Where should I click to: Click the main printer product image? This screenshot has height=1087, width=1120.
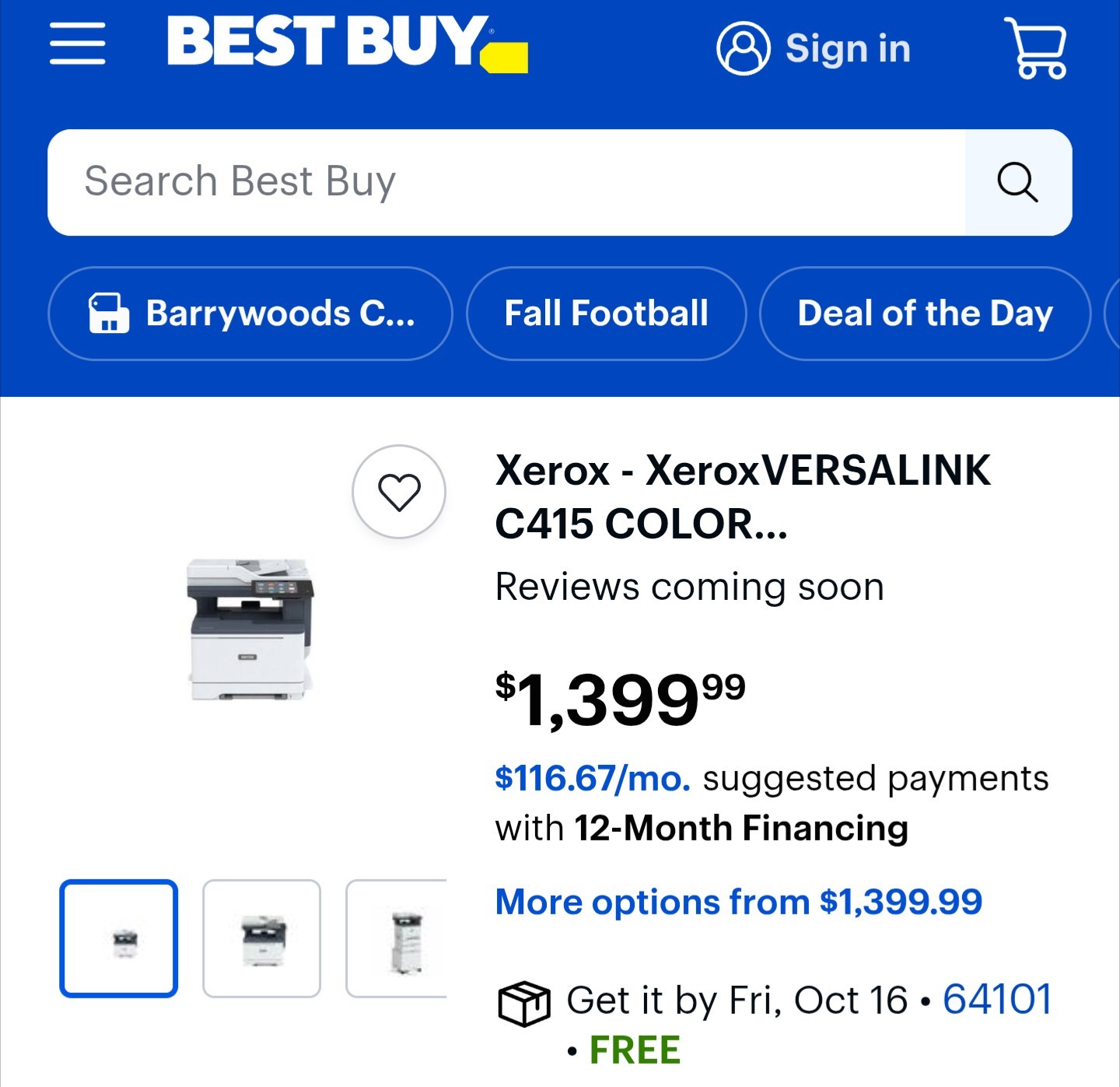[250, 629]
